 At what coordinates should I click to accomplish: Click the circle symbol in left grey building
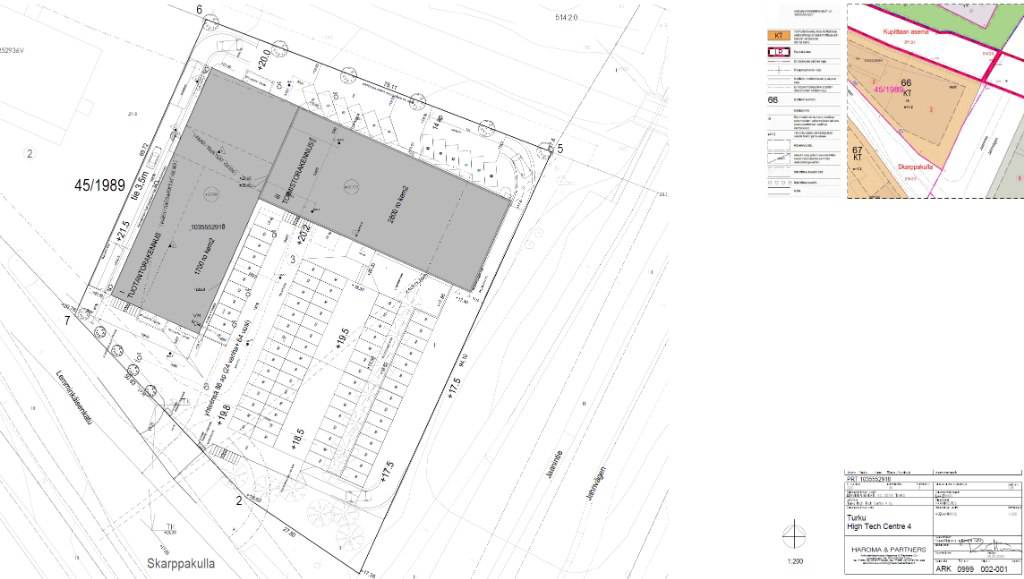coord(209,191)
